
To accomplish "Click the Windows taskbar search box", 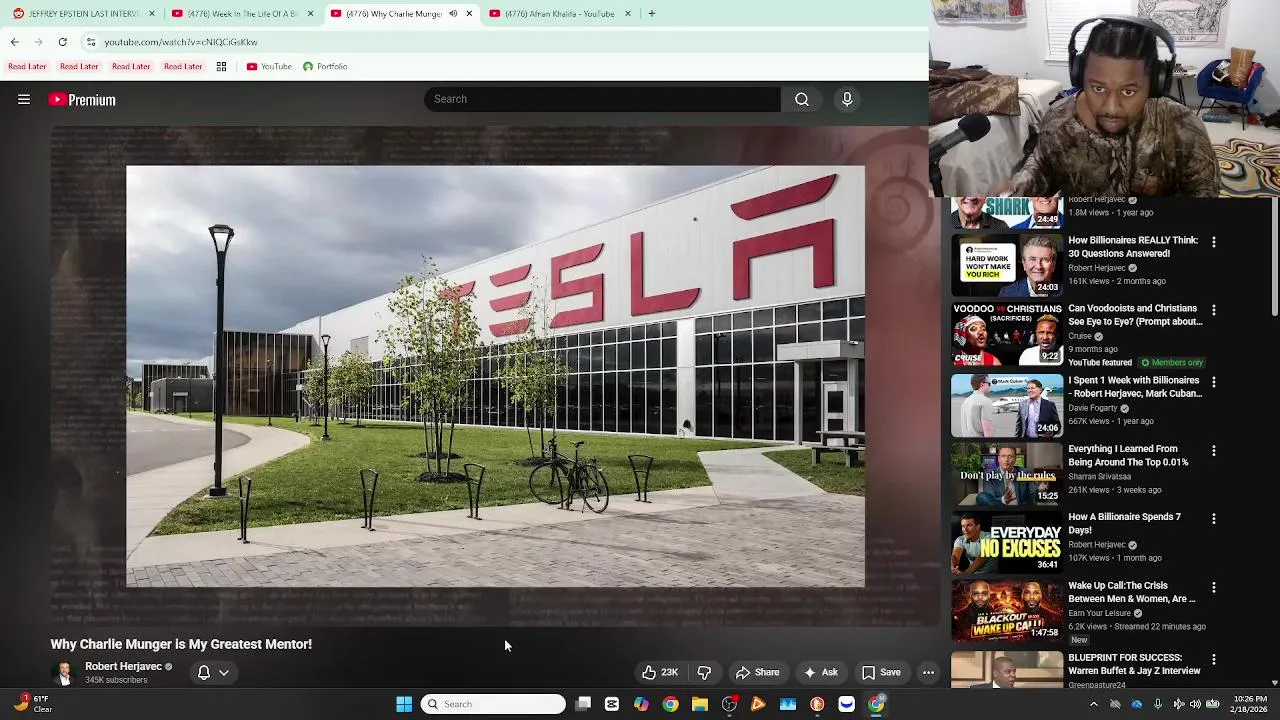I will point(493,704).
